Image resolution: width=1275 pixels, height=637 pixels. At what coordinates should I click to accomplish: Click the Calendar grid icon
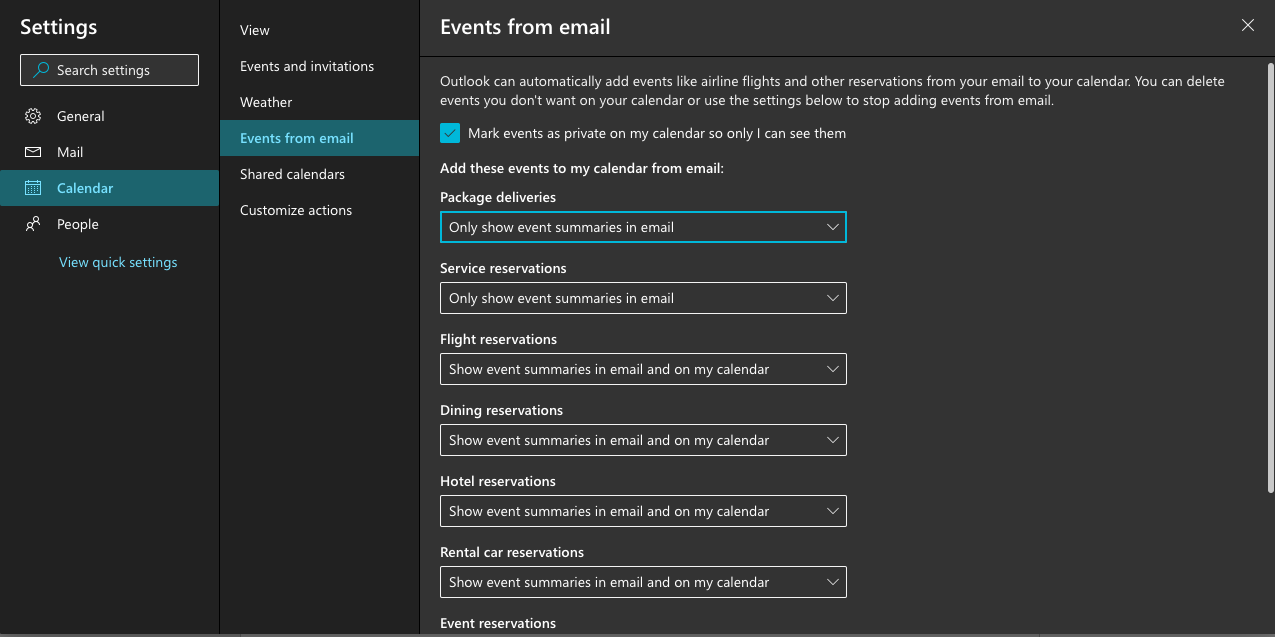33,188
